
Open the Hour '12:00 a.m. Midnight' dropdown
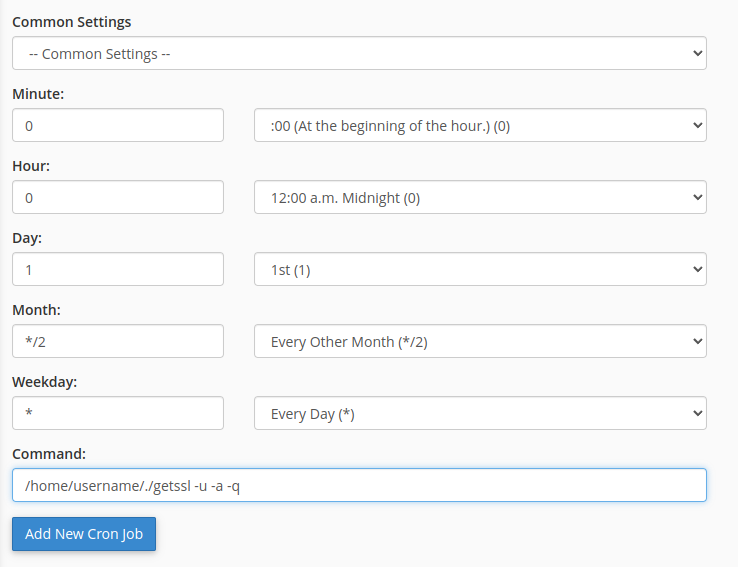coord(480,197)
